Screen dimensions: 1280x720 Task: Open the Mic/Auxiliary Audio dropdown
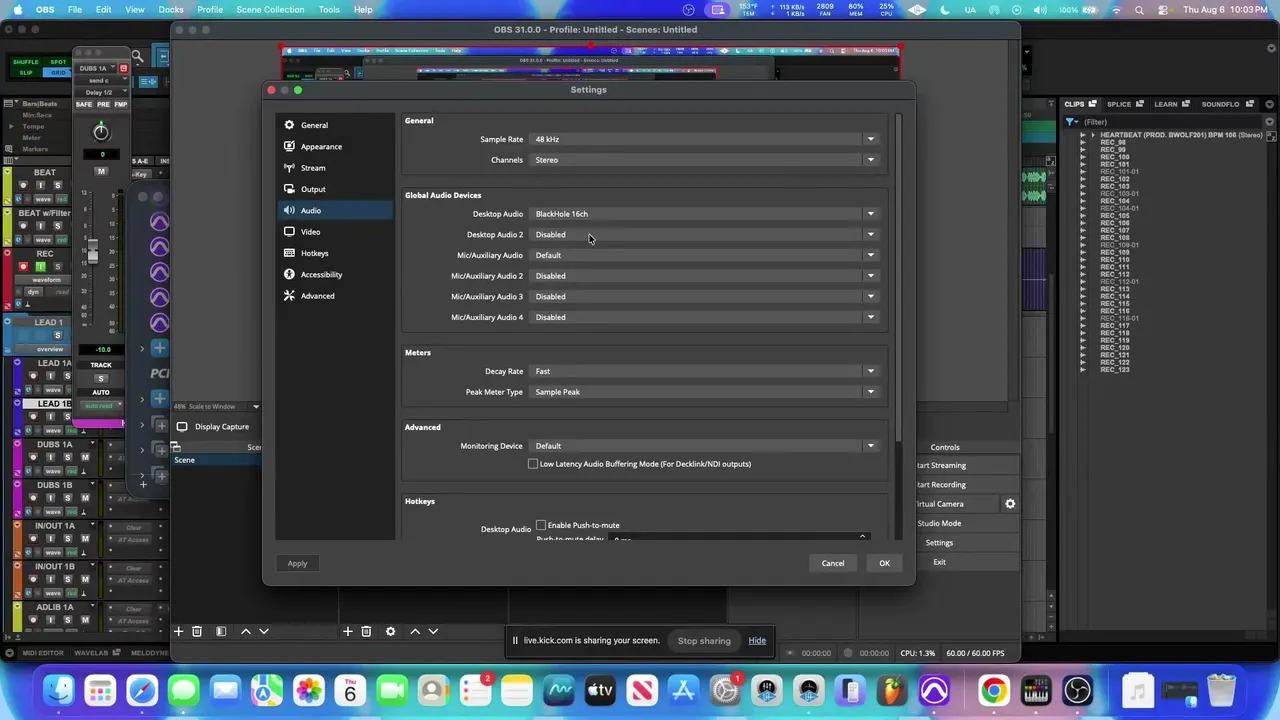click(x=705, y=255)
